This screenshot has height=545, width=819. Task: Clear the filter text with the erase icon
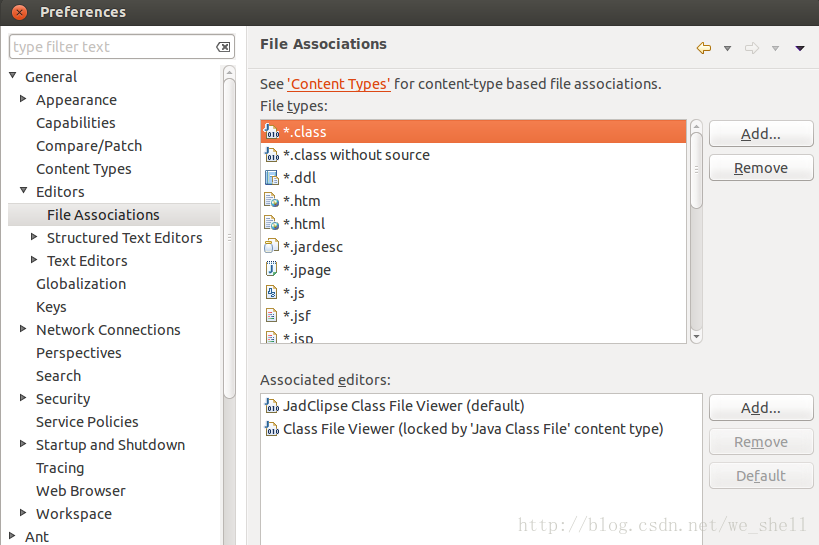point(223,47)
